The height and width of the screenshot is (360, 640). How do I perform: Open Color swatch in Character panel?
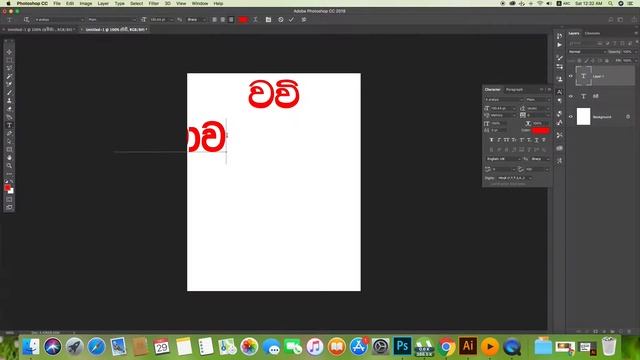coord(540,130)
